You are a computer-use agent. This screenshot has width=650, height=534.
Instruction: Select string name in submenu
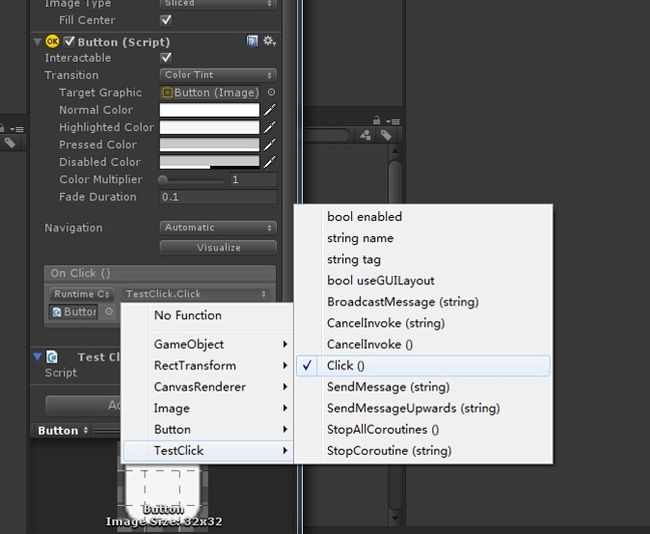click(423, 238)
